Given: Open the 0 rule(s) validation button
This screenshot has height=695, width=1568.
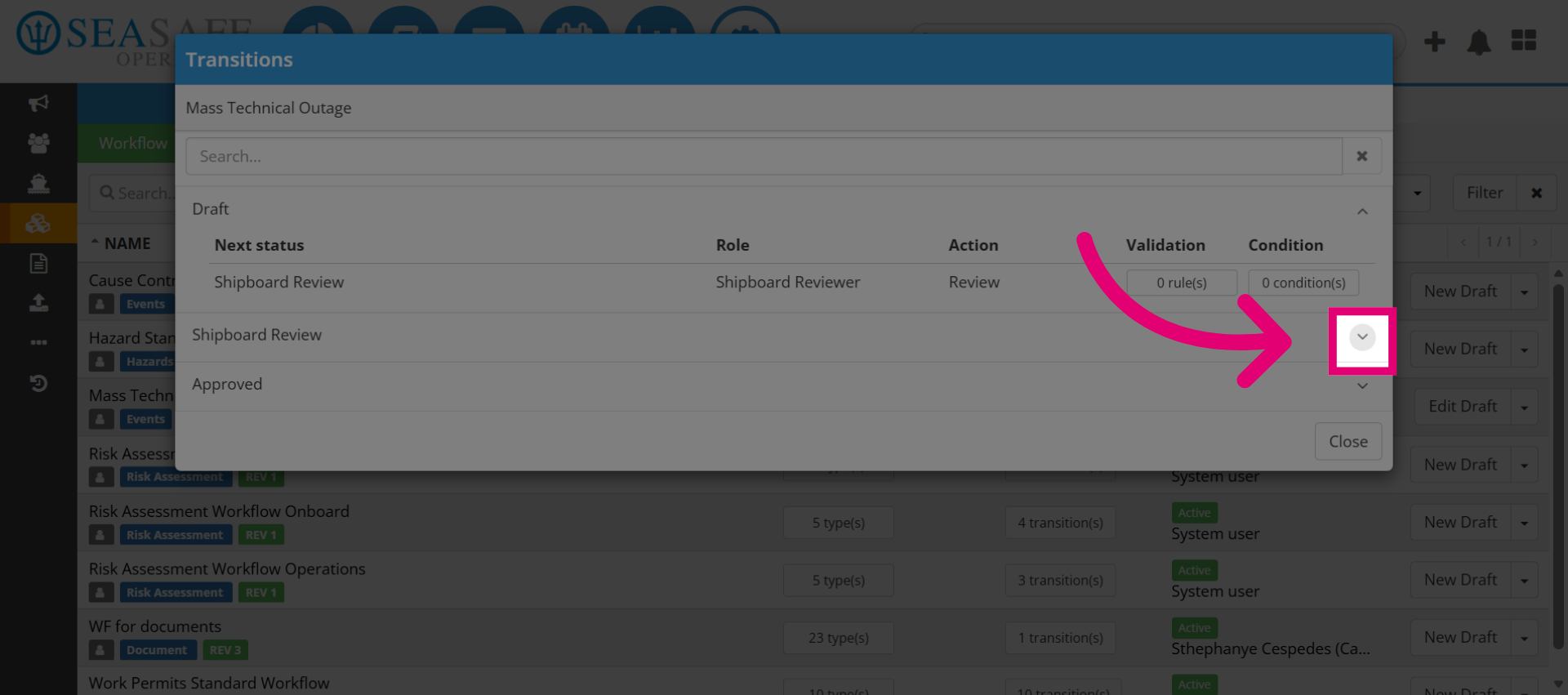Looking at the screenshot, I should 1181,283.
